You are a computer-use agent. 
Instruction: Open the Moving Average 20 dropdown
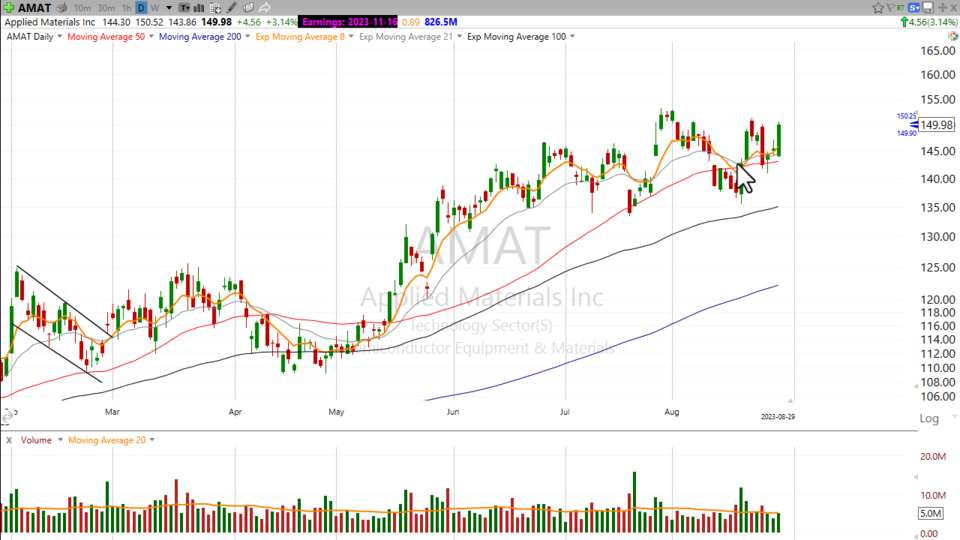tap(152, 440)
